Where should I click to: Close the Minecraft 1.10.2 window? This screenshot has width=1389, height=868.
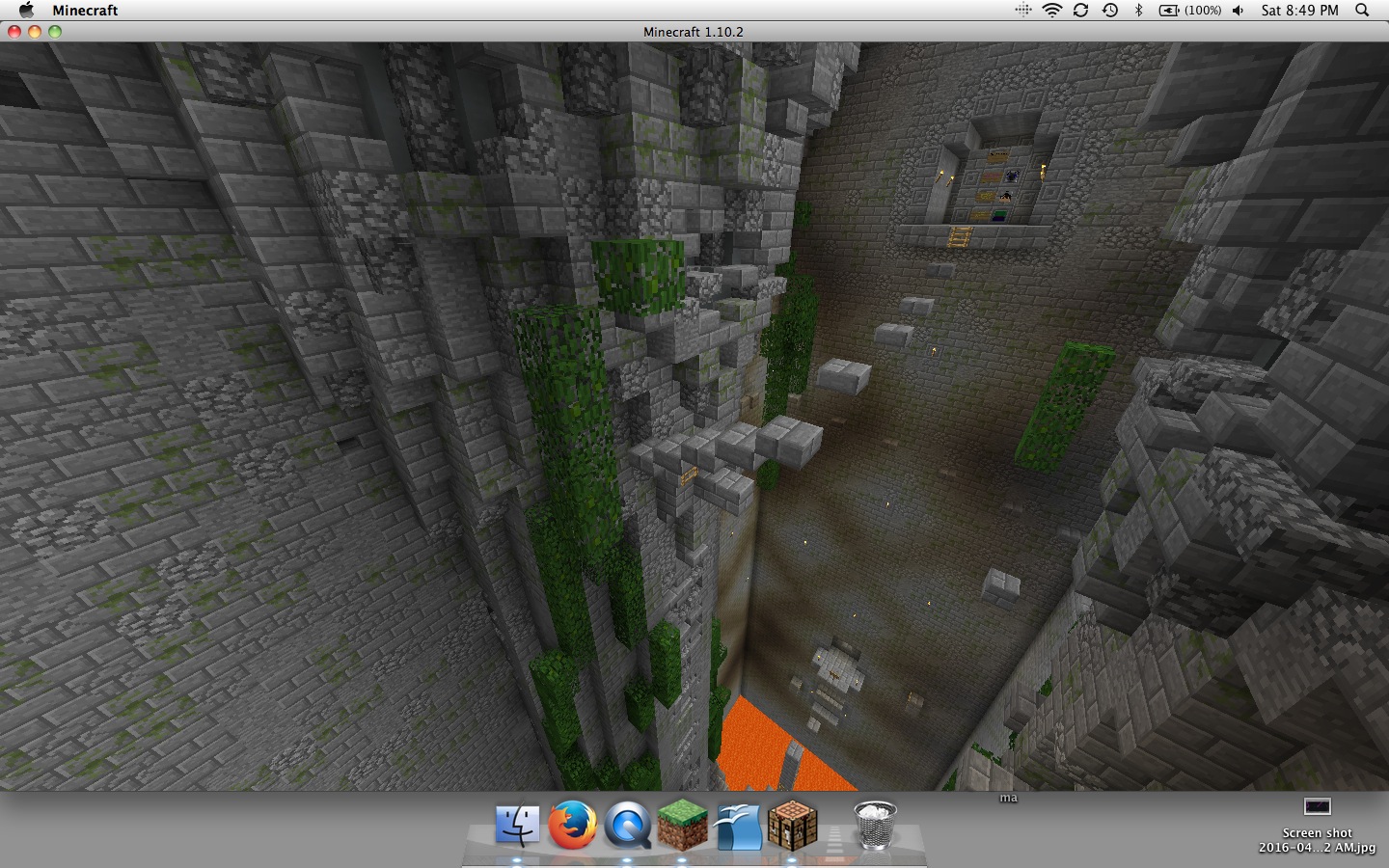(14, 32)
